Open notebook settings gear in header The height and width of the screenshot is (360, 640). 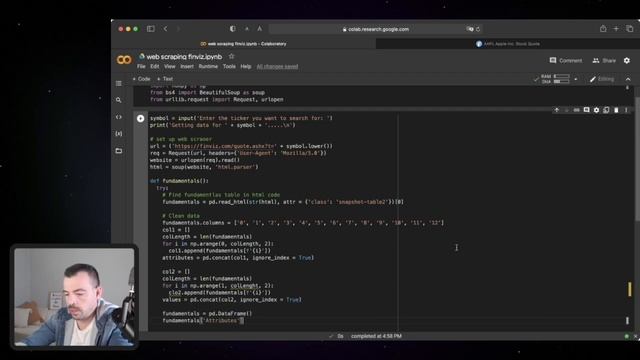click(x=627, y=60)
